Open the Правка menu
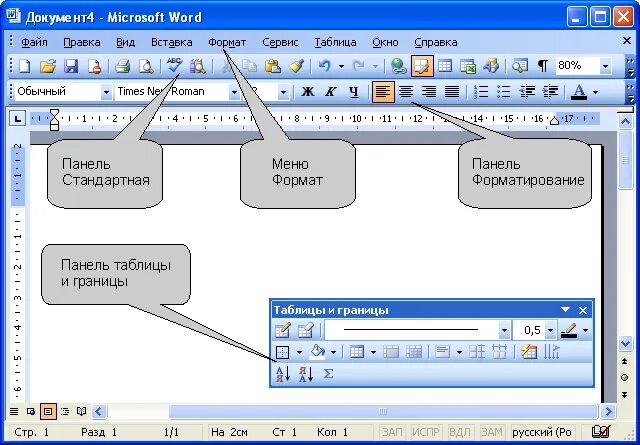The width and height of the screenshot is (640, 445). click(82, 42)
